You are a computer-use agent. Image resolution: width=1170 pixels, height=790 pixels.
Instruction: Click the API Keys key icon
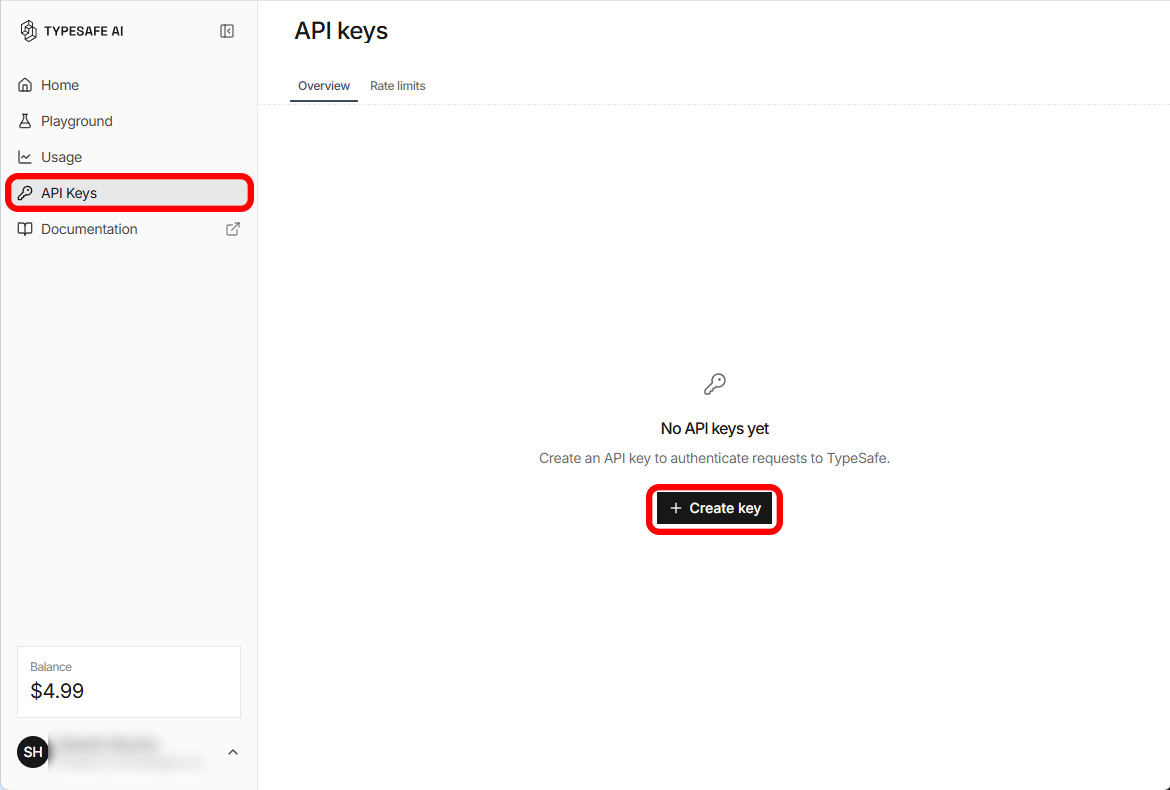coord(25,193)
